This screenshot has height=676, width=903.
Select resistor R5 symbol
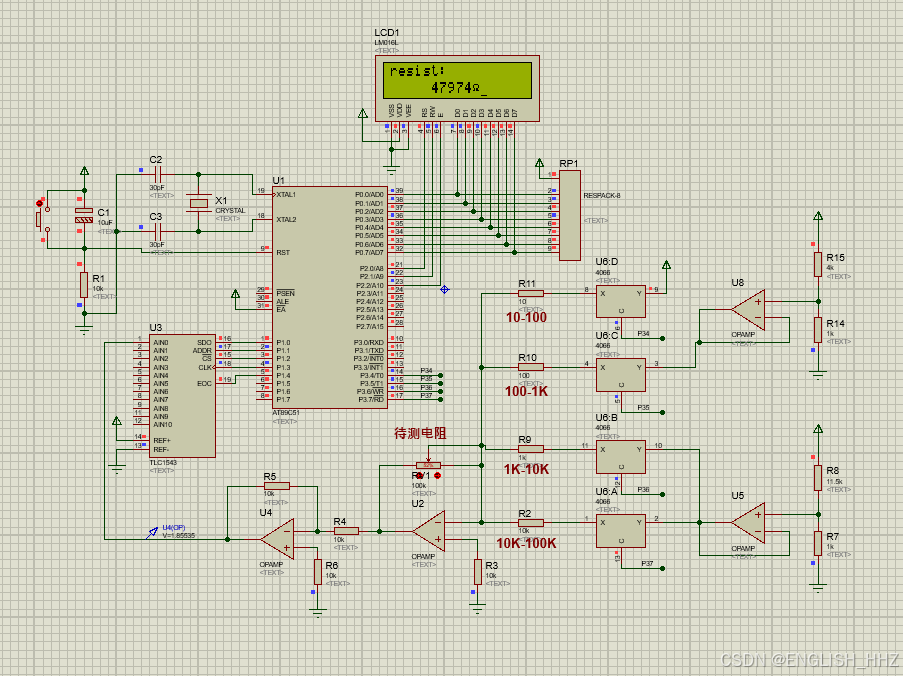click(276, 486)
